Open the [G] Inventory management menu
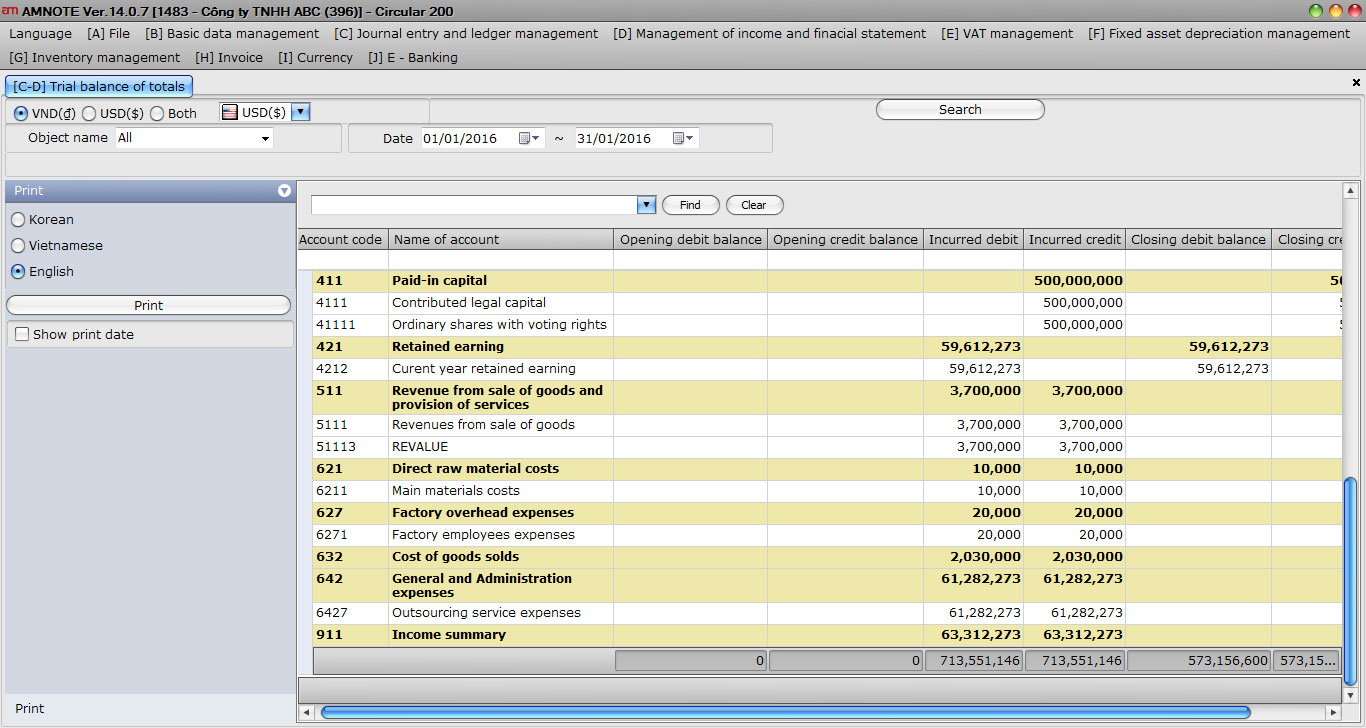This screenshot has height=728, width=1366. pyautogui.click(x=95, y=58)
